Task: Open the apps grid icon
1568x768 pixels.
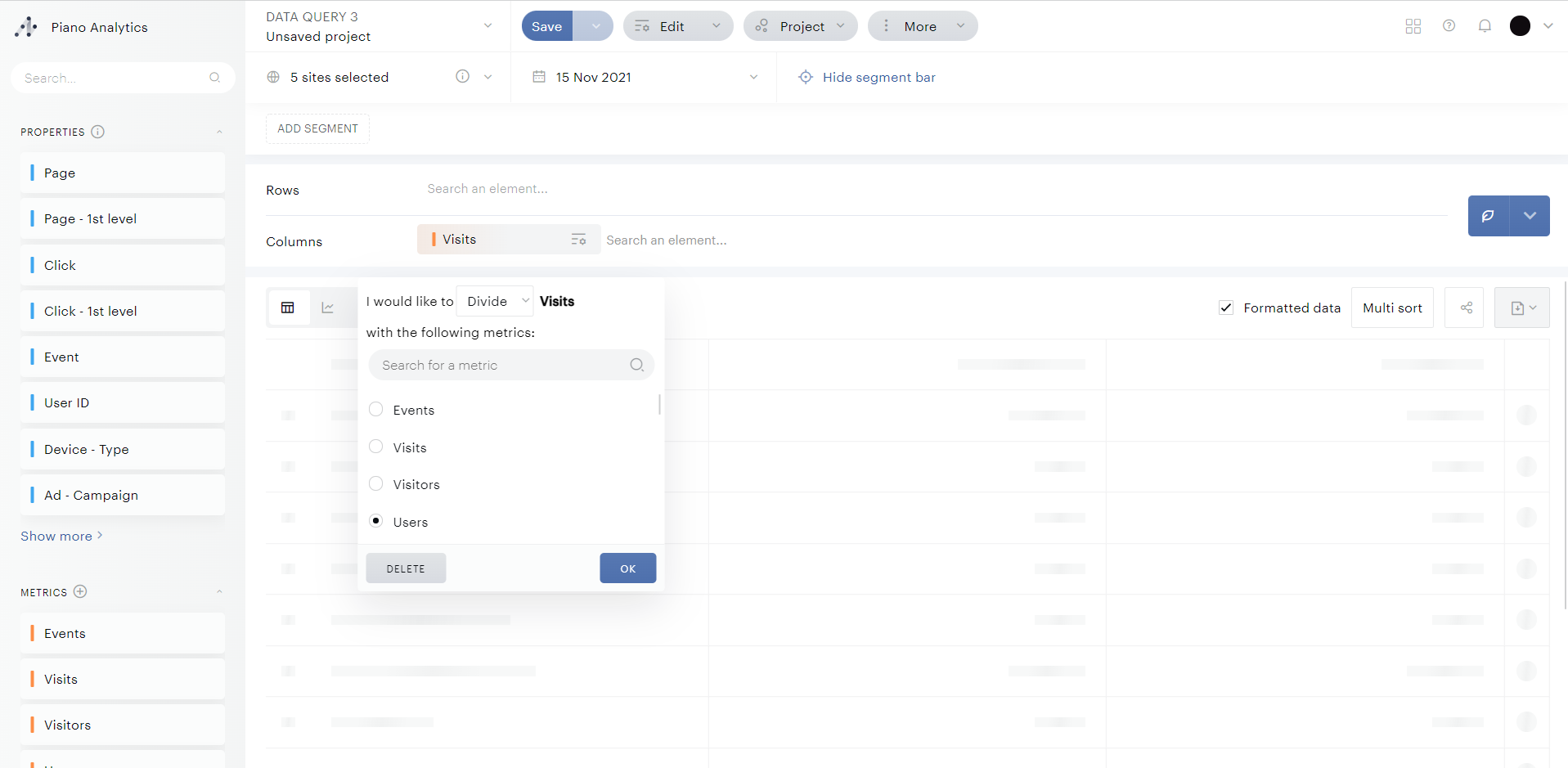Action: coord(1413,26)
